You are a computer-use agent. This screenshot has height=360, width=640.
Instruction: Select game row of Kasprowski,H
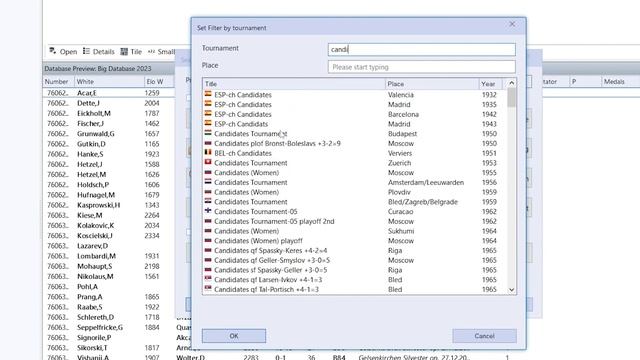point(109,205)
